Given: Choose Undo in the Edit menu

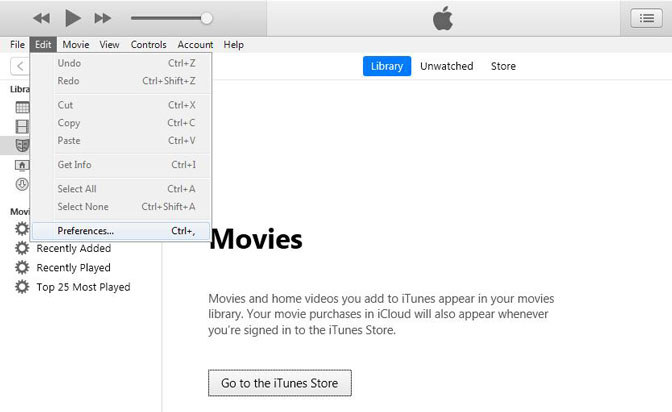Looking at the screenshot, I should click(x=121, y=63).
